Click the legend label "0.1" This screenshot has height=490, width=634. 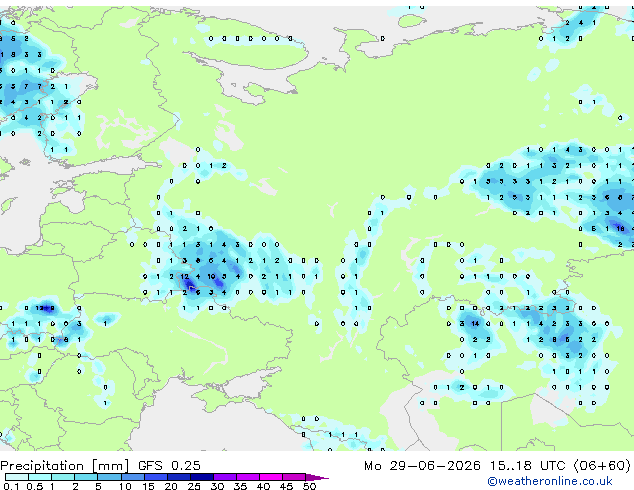pos(11,486)
